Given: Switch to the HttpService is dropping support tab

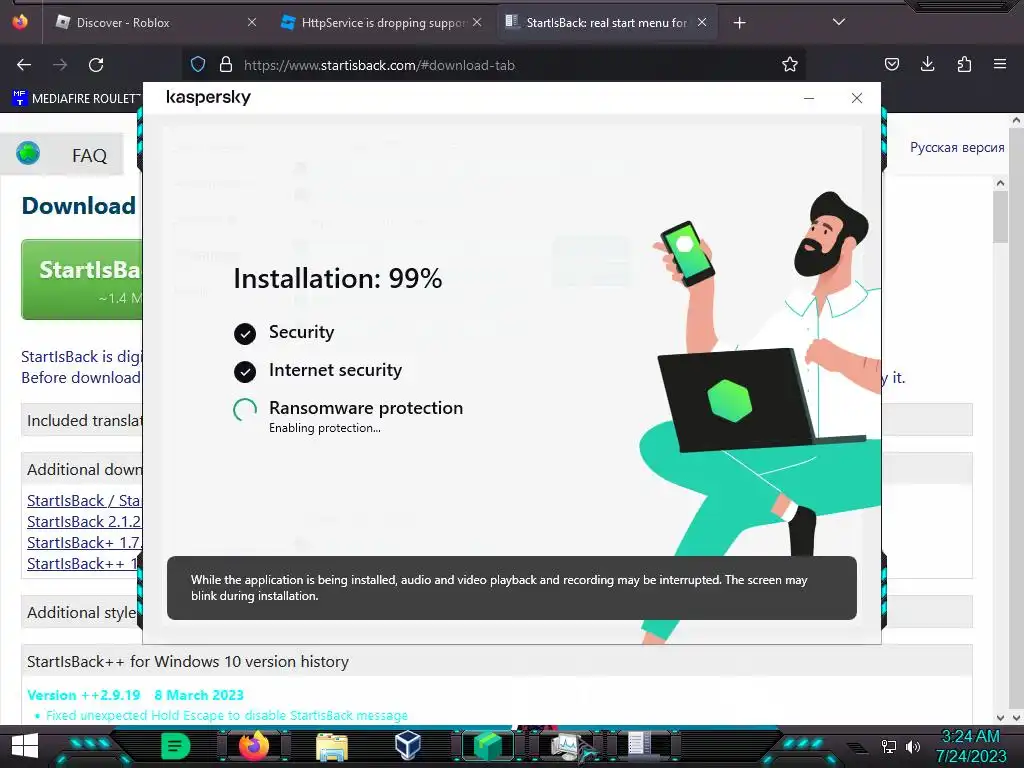Looking at the screenshot, I should click(x=383, y=23).
